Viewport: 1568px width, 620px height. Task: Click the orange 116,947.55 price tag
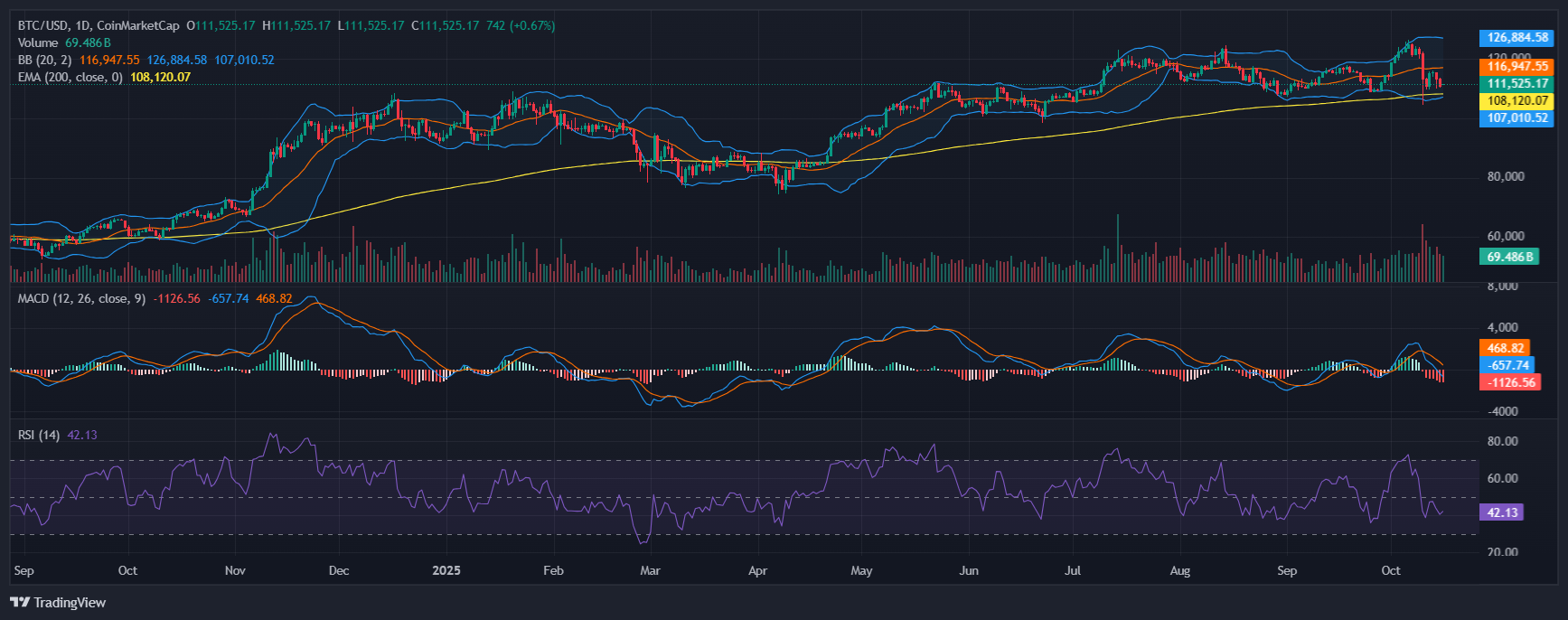(1516, 66)
